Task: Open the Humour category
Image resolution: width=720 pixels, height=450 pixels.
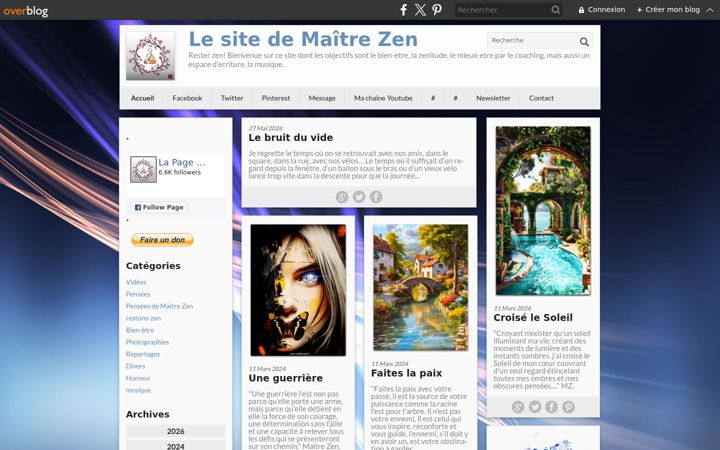Action: (138, 378)
